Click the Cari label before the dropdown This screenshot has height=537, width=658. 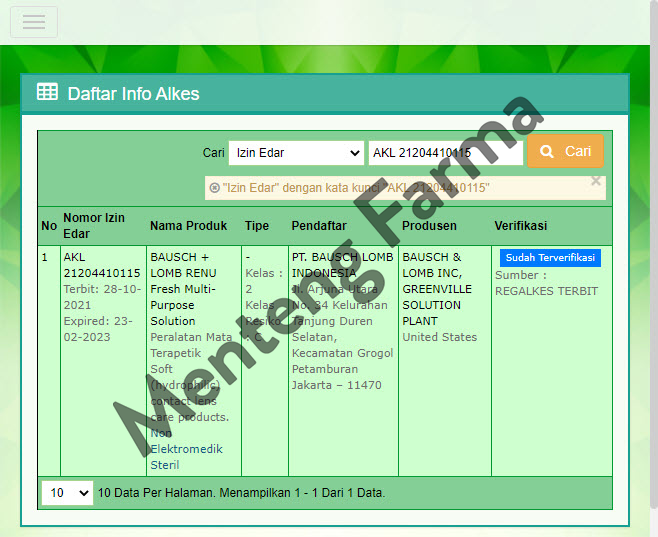click(x=213, y=153)
